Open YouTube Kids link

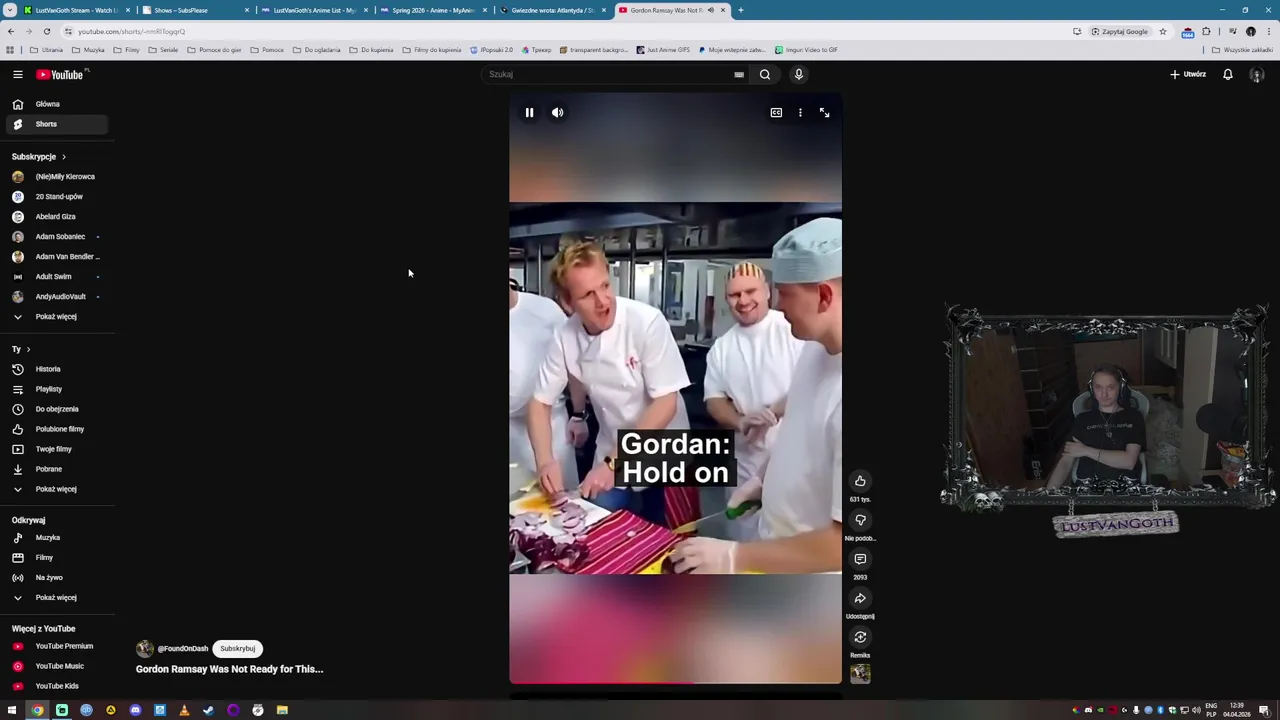56,686
